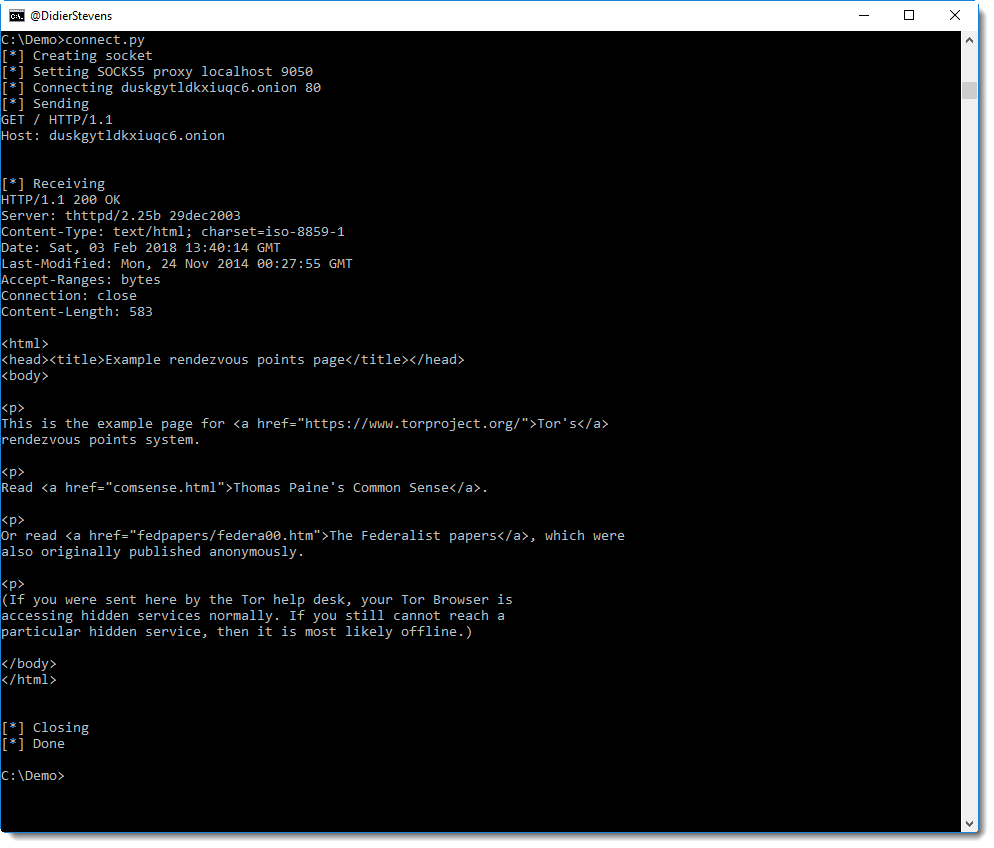Viewport: 994px width, 848px height.
Task: Maximize the console window
Action: tap(908, 15)
